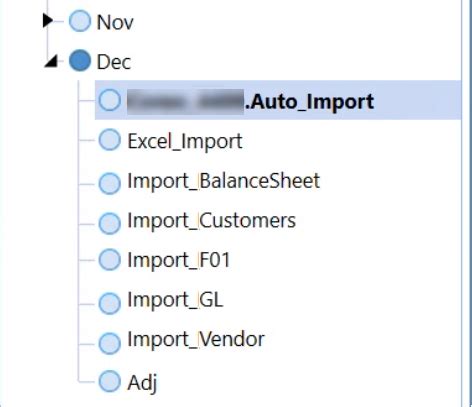Expand the Nov tree node arrow

(48, 21)
